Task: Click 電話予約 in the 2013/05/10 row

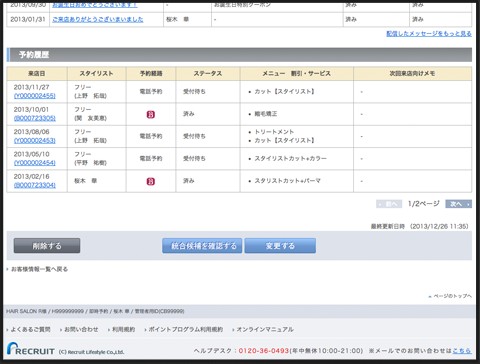Action: (x=151, y=159)
